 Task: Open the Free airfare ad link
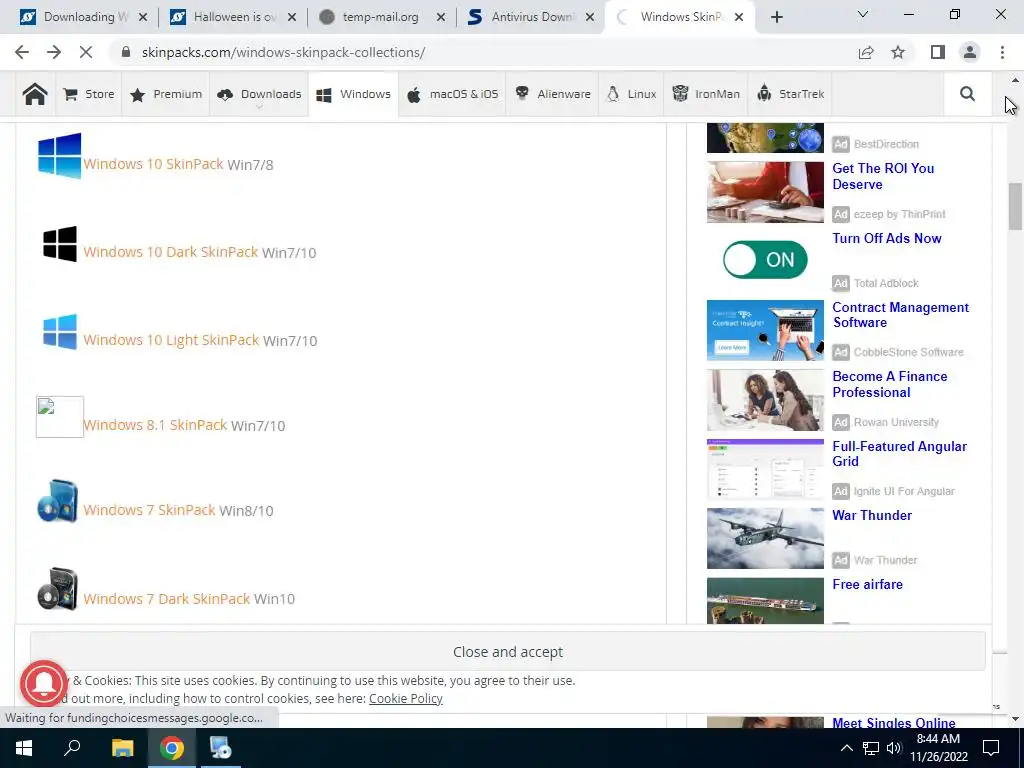pyautogui.click(x=867, y=584)
